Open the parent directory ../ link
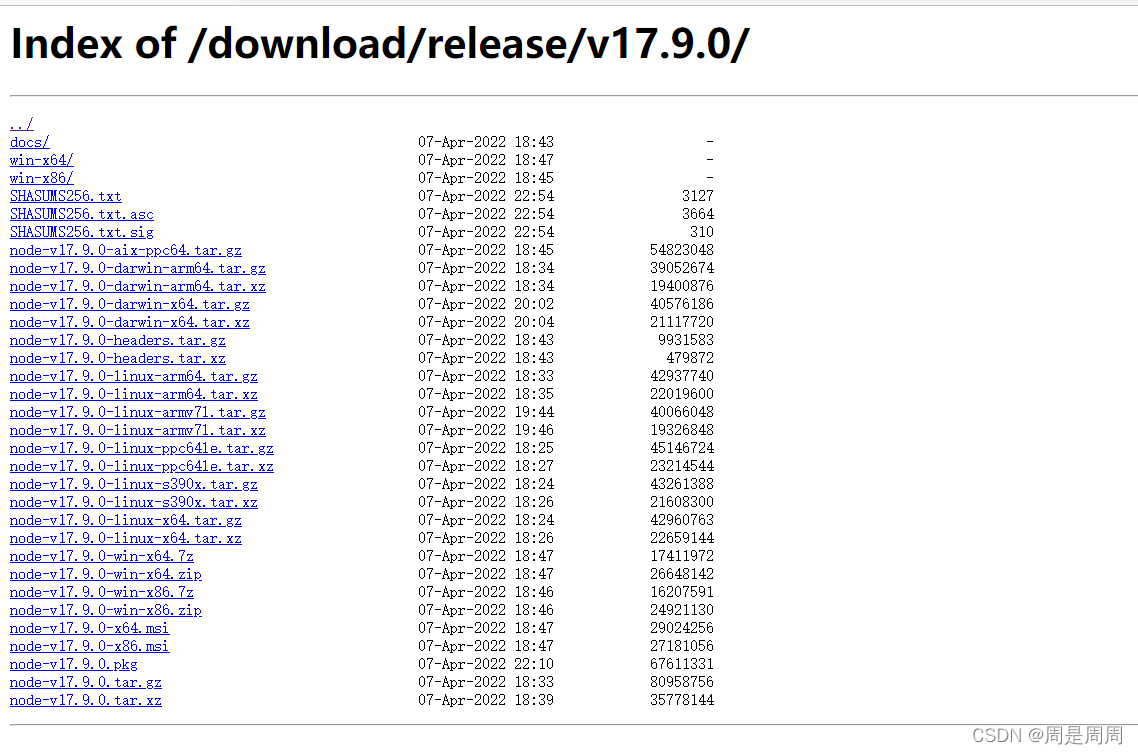Viewport: 1138px width, 755px height. pyautogui.click(x=22, y=124)
